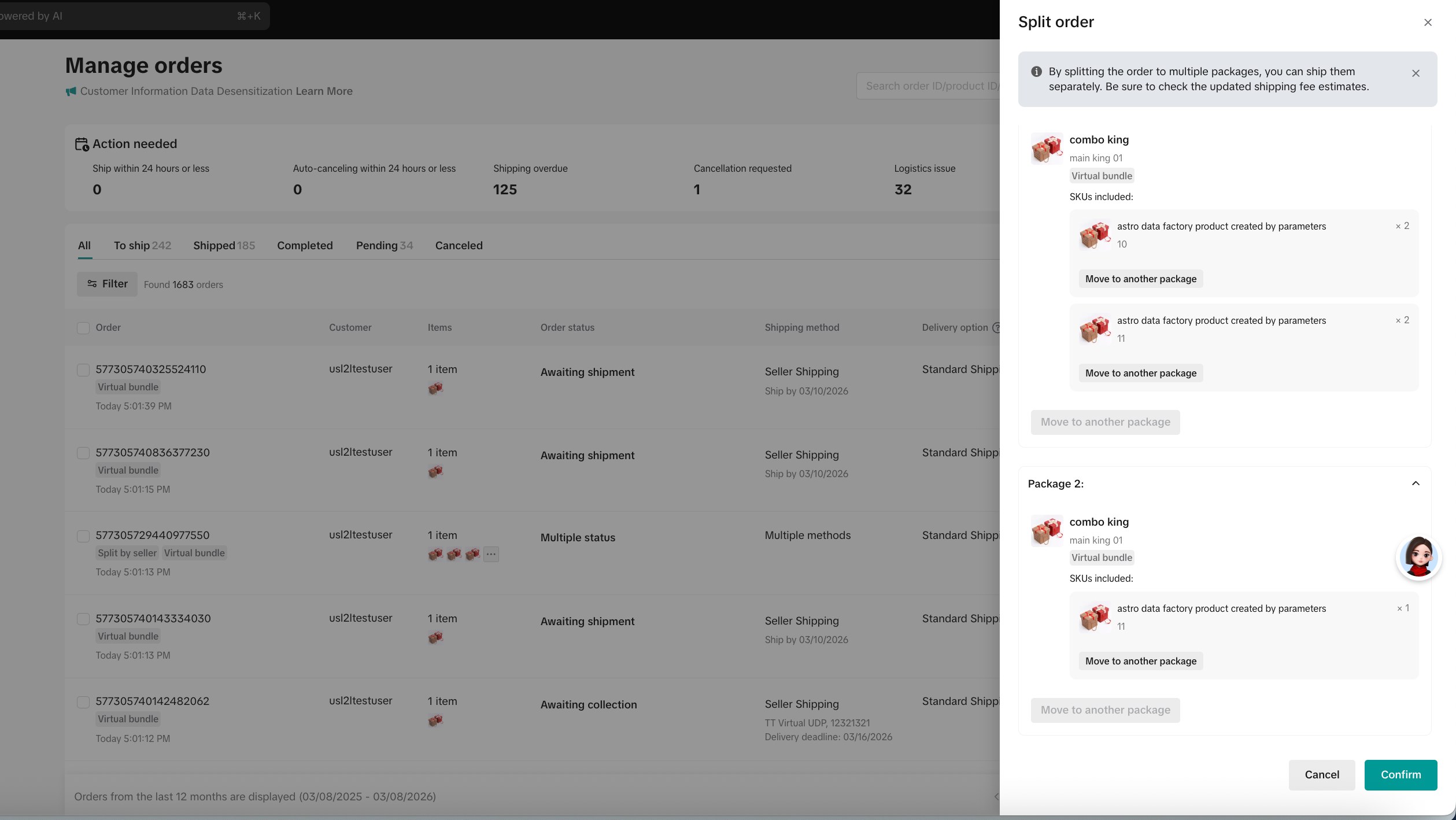Toggle the select all orders checkbox
Image resolution: width=1456 pixels, height=820 pixels.
click(x=83, y=328)
